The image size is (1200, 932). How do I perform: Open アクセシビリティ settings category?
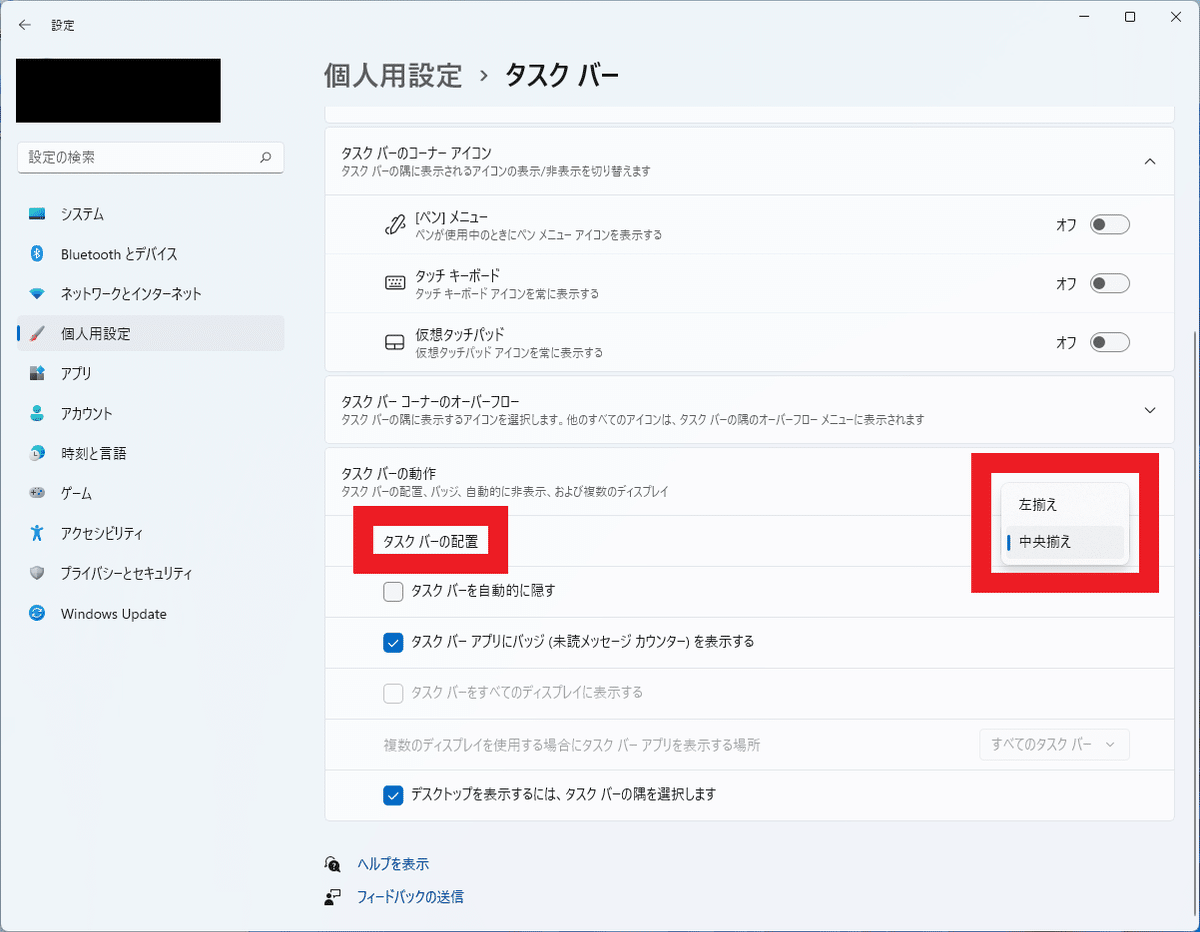[x=151, y=534]
